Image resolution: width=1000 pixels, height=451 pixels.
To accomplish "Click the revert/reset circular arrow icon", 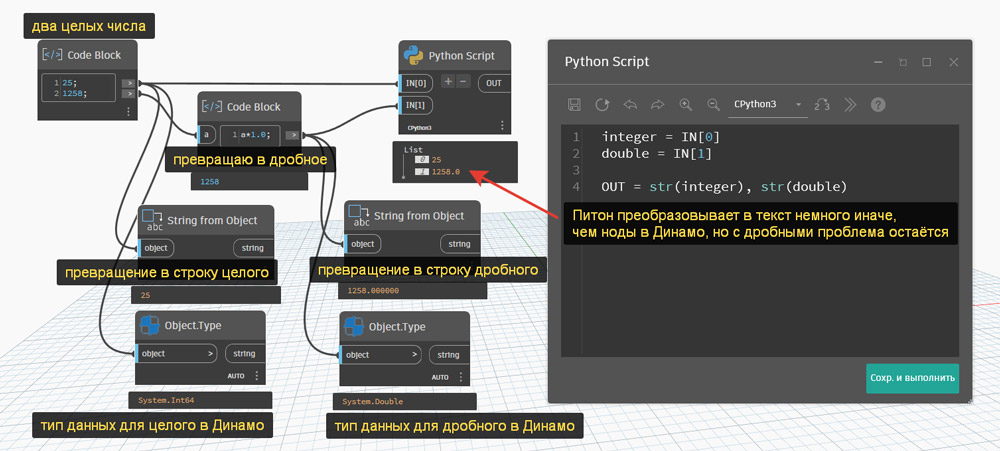I will 602,104.
